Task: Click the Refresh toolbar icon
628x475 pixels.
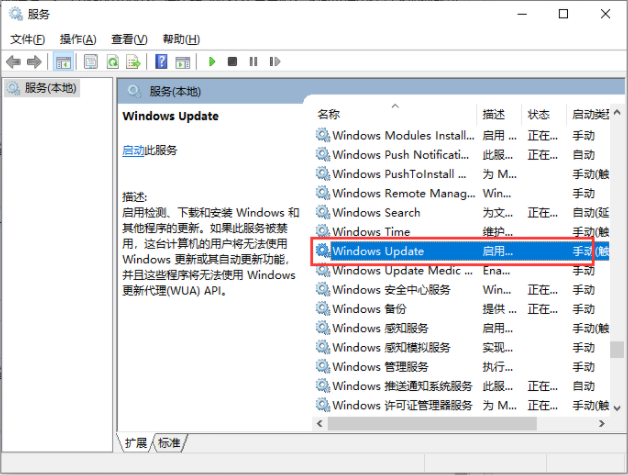Action: [x=112, y=62]
